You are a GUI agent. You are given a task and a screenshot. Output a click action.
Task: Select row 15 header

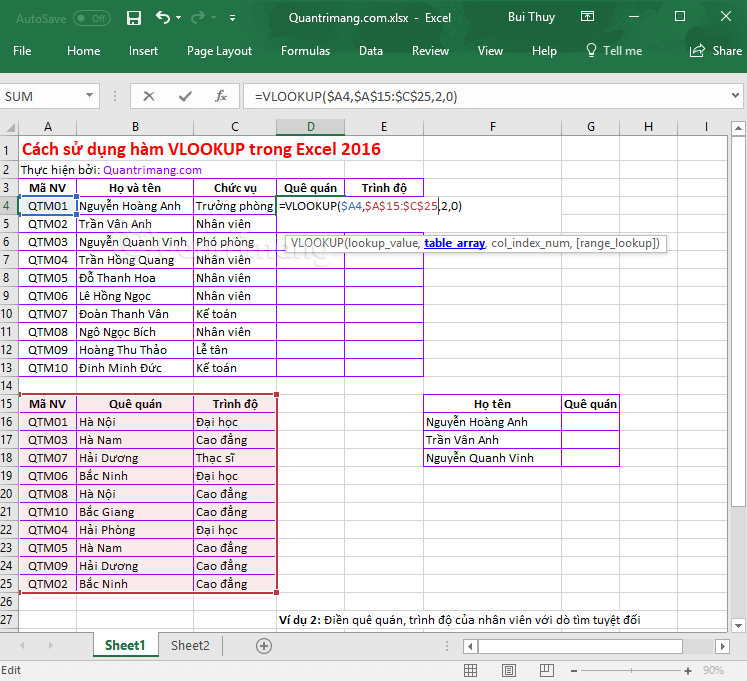click(7, 404)
